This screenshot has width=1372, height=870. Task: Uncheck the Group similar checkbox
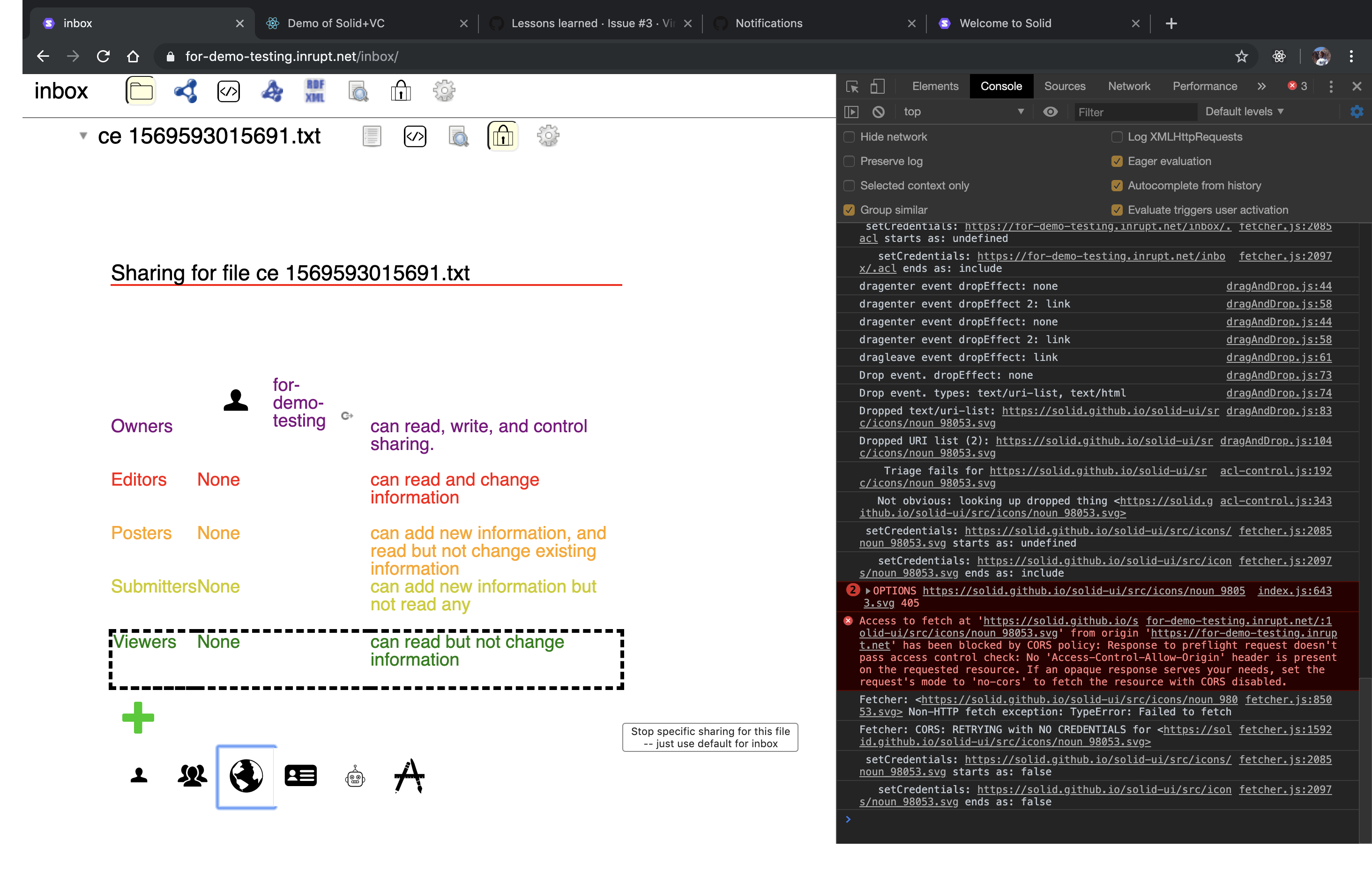tap(849, 210)
